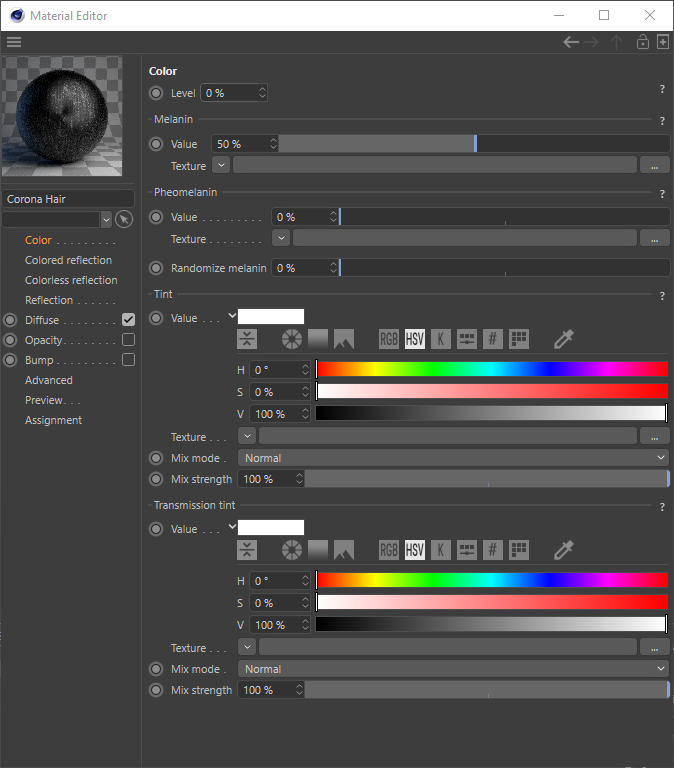Click the Tint hue rainbow slider

pos(492,369)
